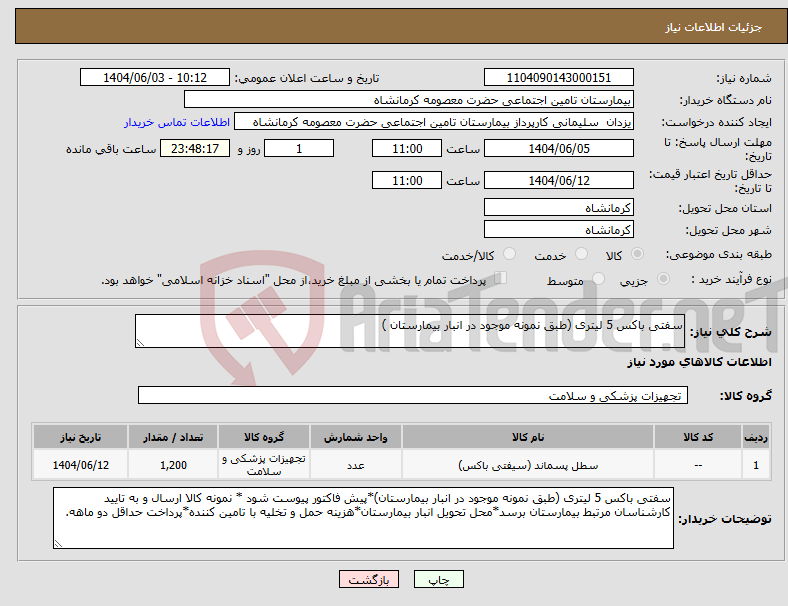Click the delivery city کرمانشاه field
The width and height of the screenshot is (788, 606).
559,229
